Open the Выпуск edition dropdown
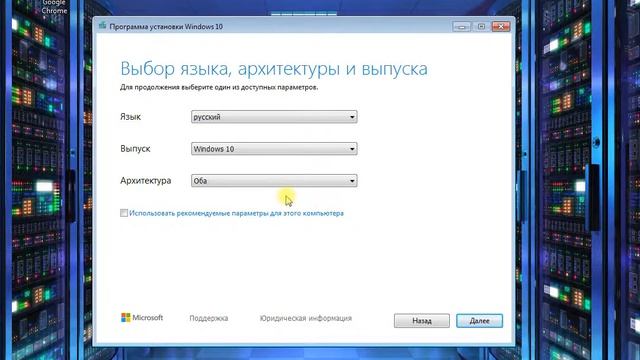Image resolution: width=640 pixels, height=360 pixels. point(274,149)
